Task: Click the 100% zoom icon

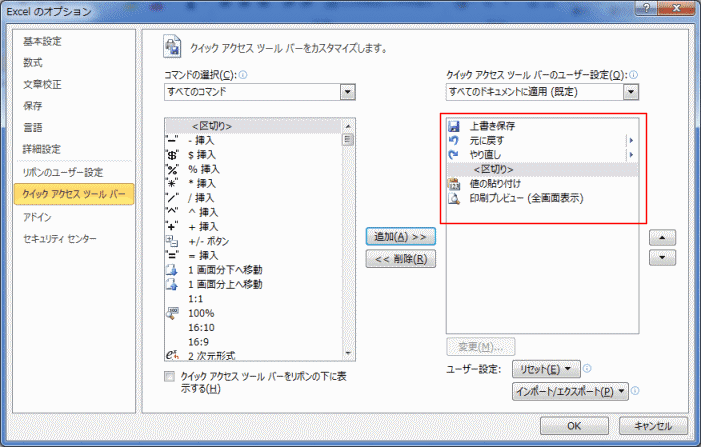Action: pyautogui.click(x=172, y=313)
